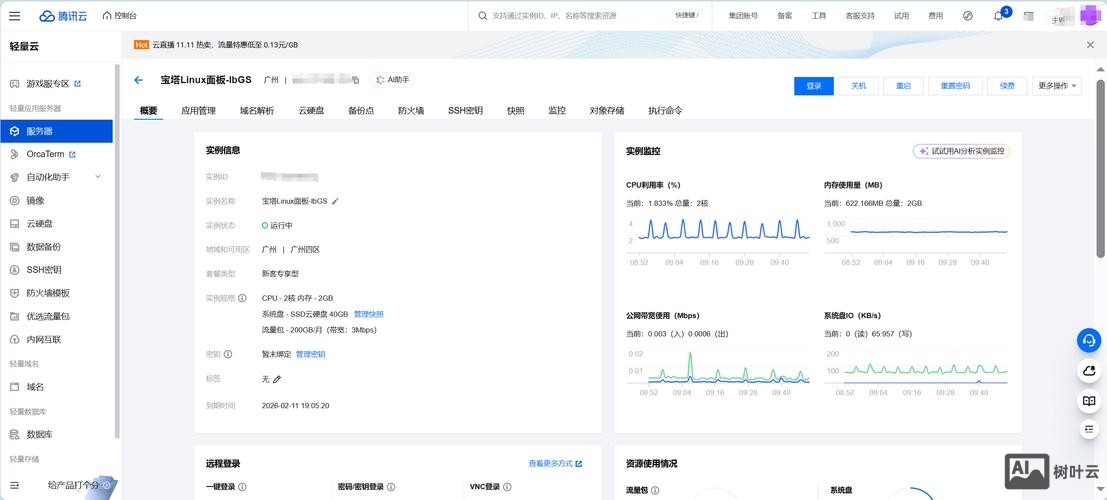Switch to the 对象存储 tab
The width and height of the screenshot is (1107, 500).
point(607,110)
